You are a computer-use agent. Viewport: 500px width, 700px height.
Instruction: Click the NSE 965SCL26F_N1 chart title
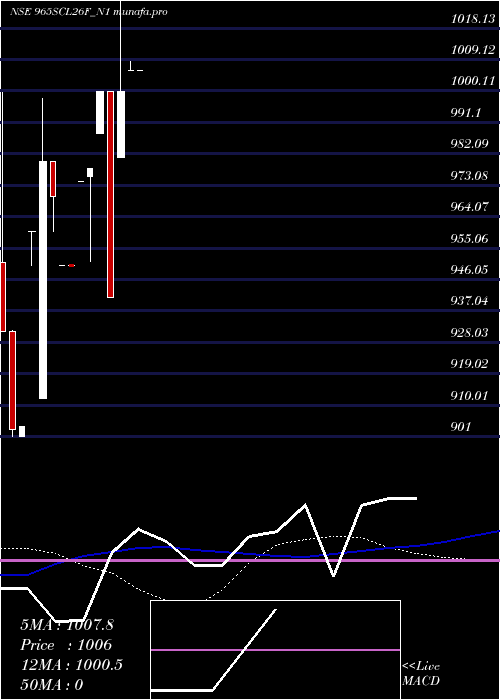89,12
